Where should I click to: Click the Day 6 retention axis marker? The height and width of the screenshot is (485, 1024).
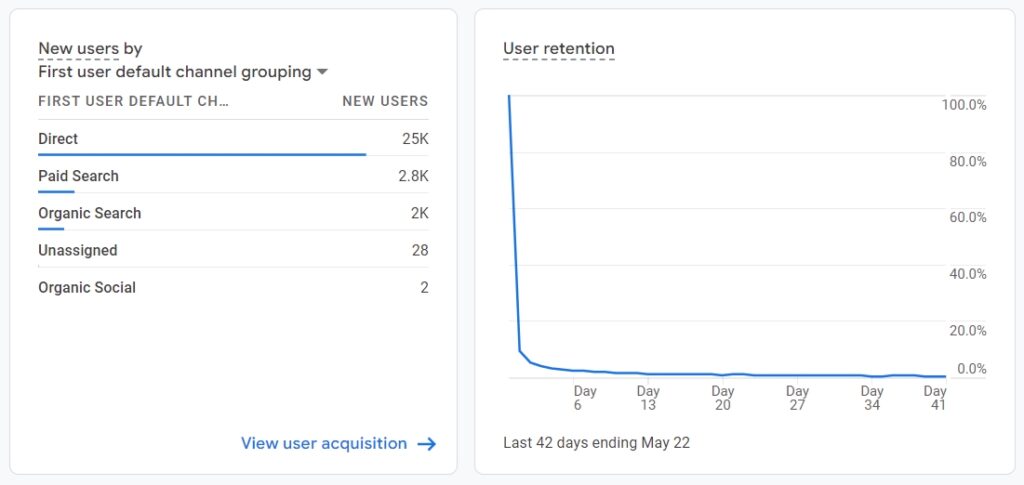point(585,398)
